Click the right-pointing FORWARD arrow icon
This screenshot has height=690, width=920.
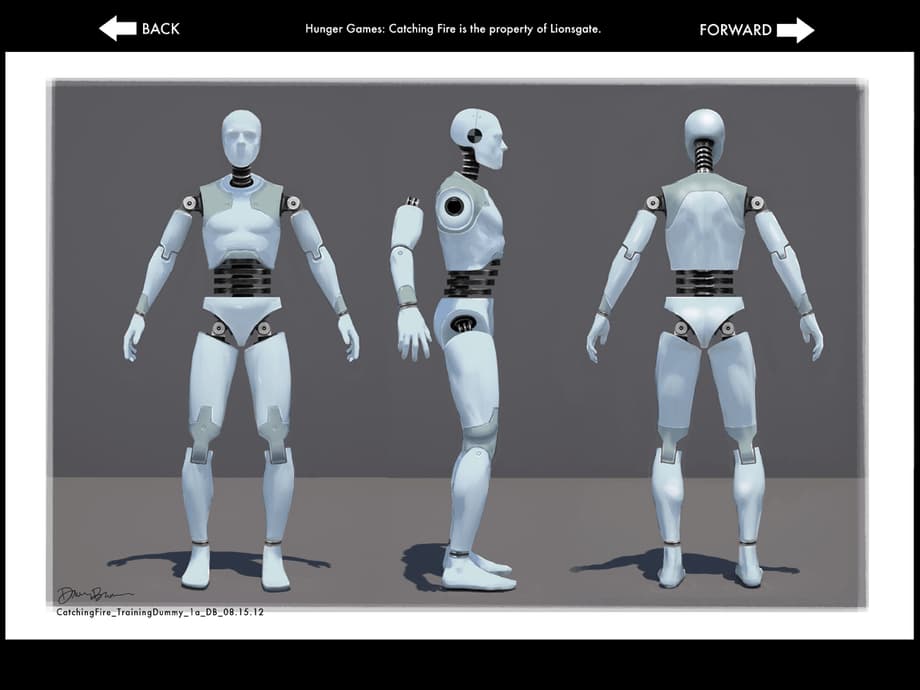[795, 30]
